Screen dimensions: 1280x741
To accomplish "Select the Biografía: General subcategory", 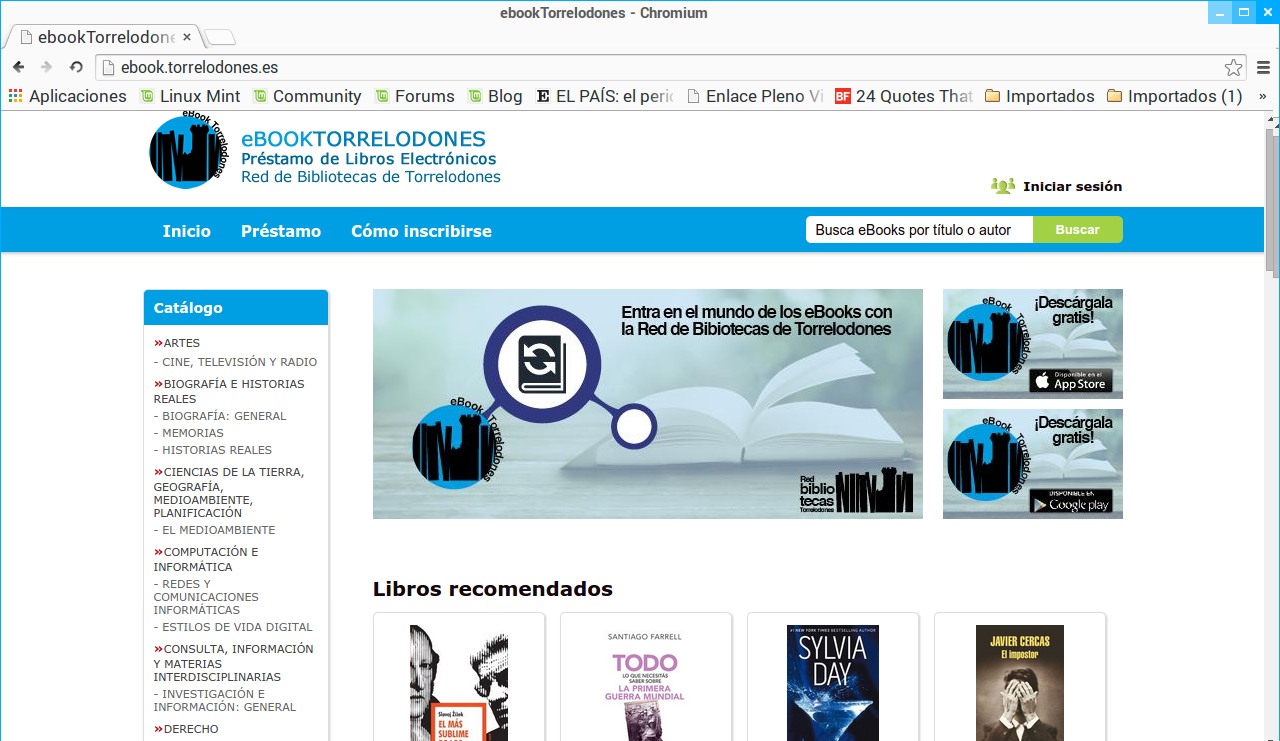I will (x=220, y=416).
